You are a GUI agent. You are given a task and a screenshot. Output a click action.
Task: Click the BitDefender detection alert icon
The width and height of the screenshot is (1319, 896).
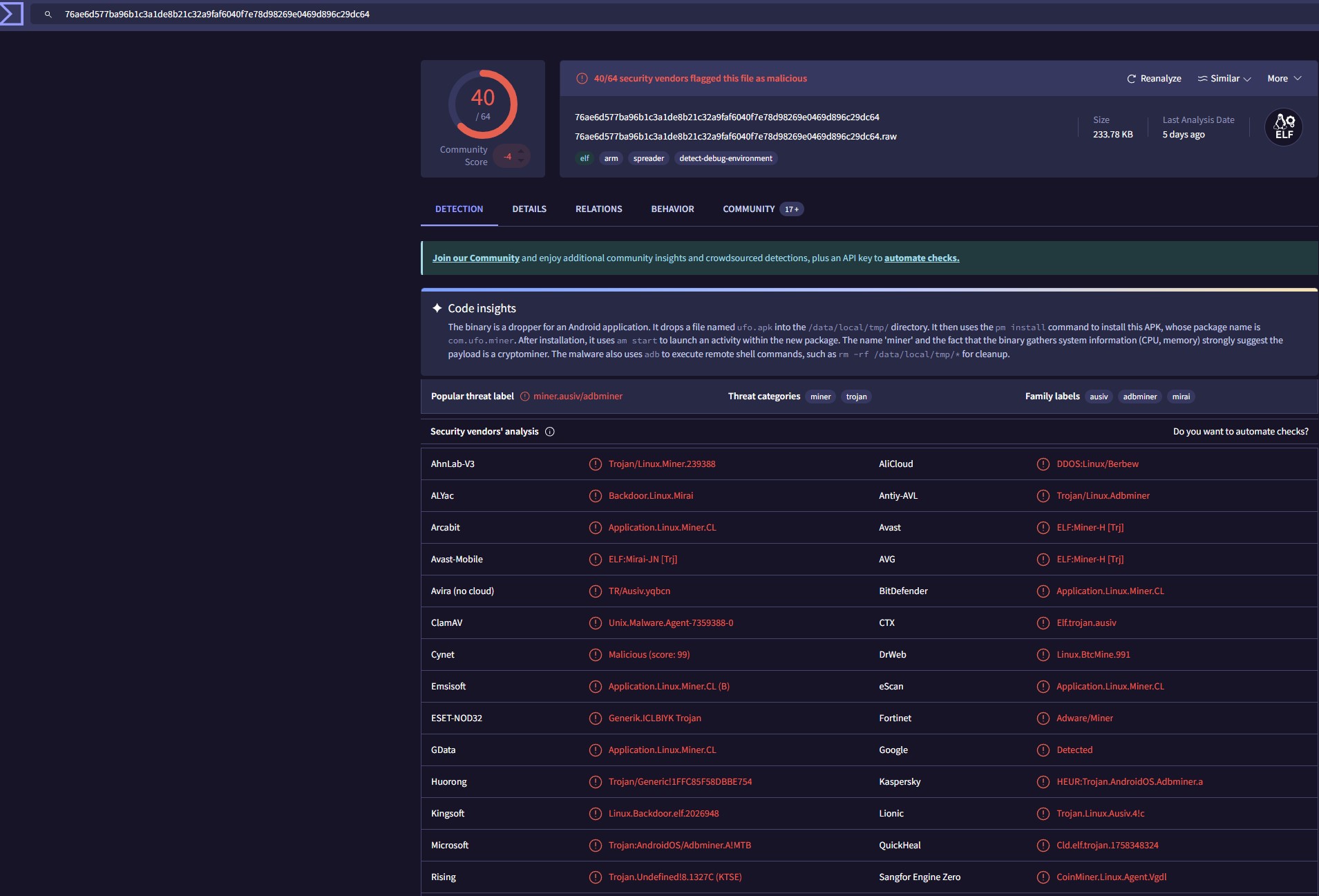click(1043, 591)
